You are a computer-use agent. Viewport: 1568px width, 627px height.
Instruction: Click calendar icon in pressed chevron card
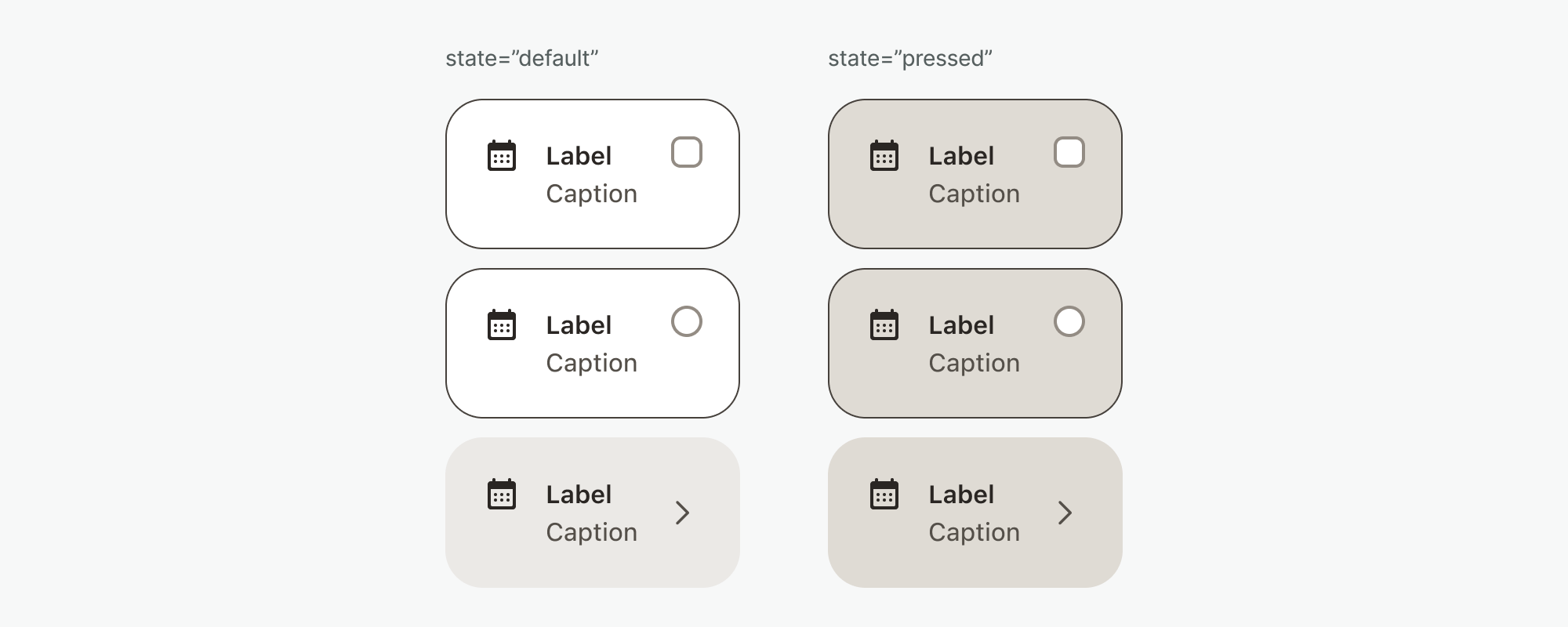[884, 495]
